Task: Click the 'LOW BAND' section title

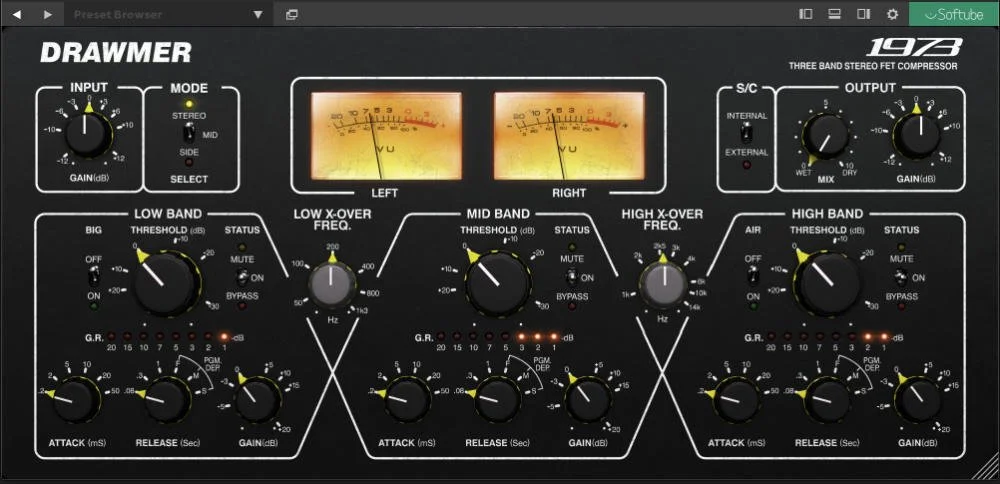Action: 168,214
